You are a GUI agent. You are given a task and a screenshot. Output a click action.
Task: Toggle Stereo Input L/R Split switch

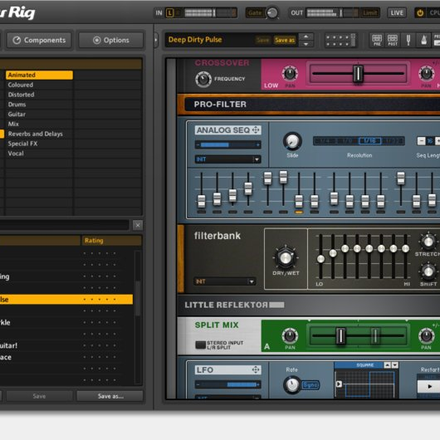click(200, 345)
